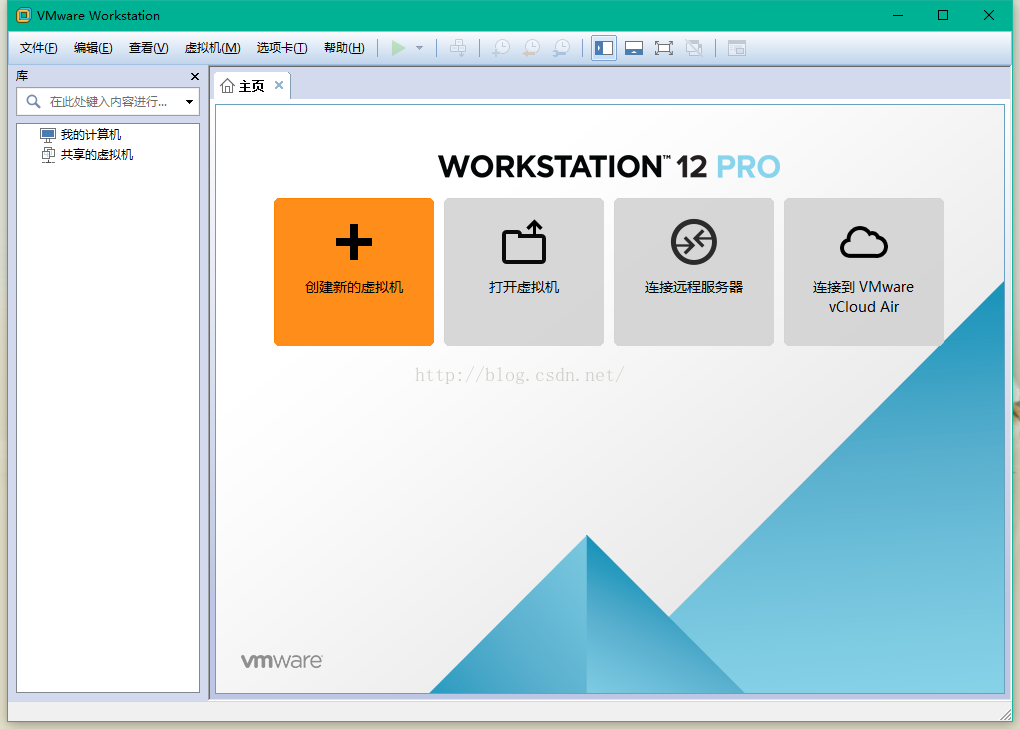This screenshot has width=1020, height=729.
Task: Click the Unity mode toolbar icon
Action: 694,48
